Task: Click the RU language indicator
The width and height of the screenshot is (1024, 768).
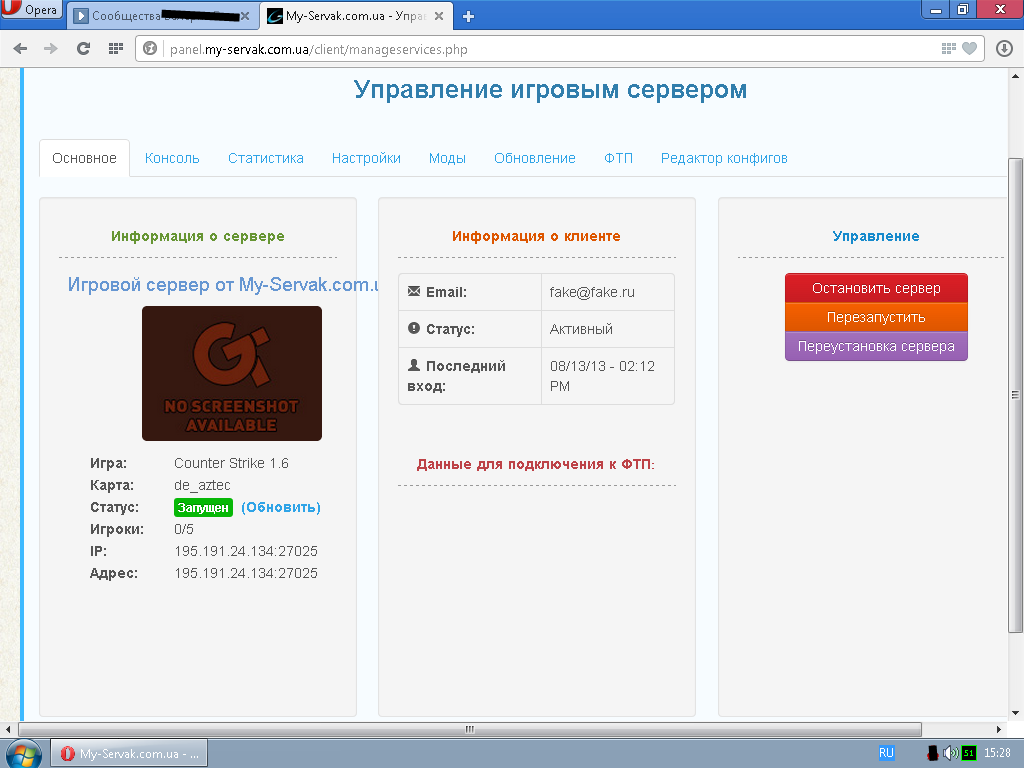Action: (x=886, y=753)
